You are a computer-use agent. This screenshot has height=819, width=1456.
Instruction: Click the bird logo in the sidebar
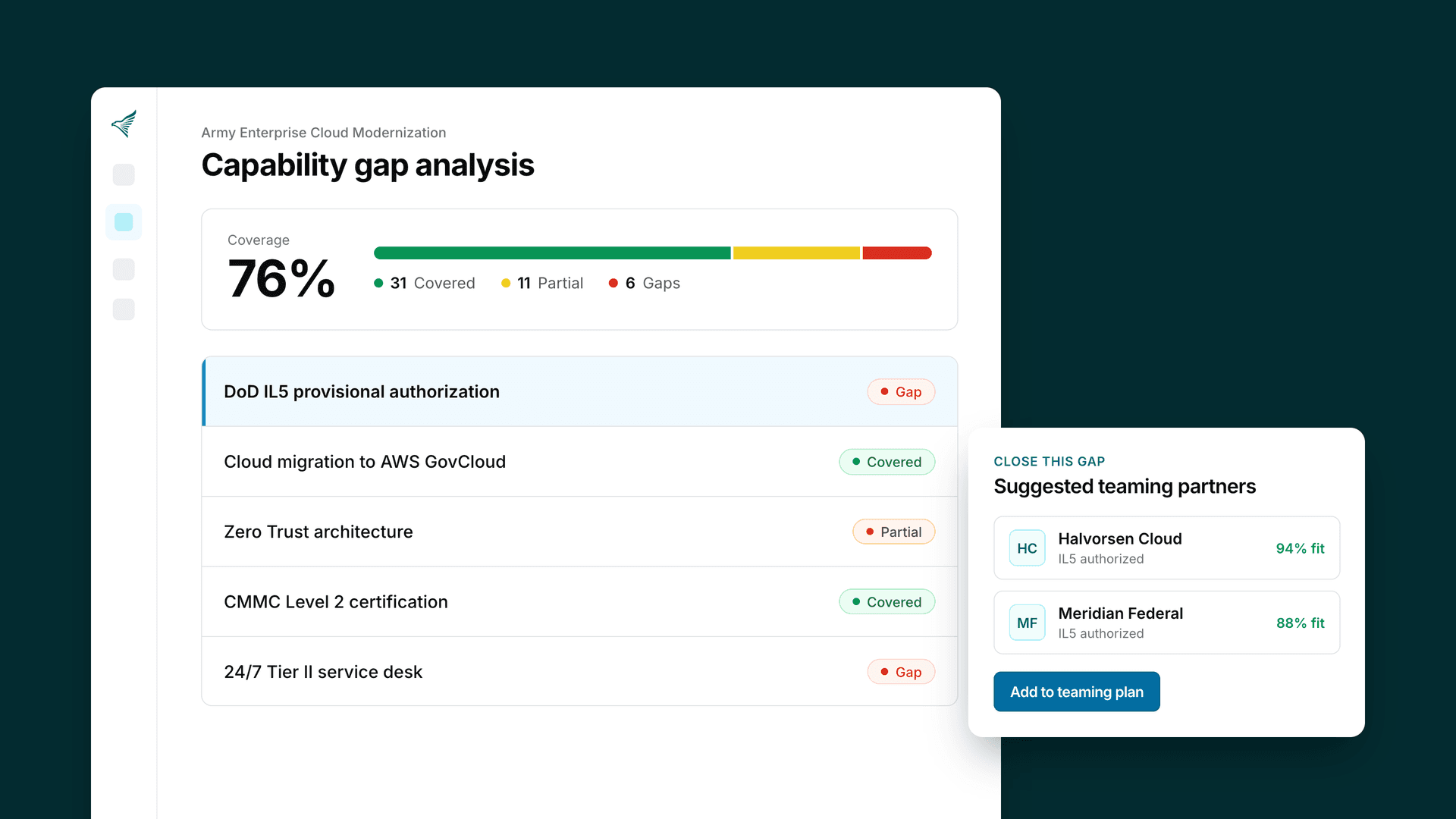(x=124, y=124)
